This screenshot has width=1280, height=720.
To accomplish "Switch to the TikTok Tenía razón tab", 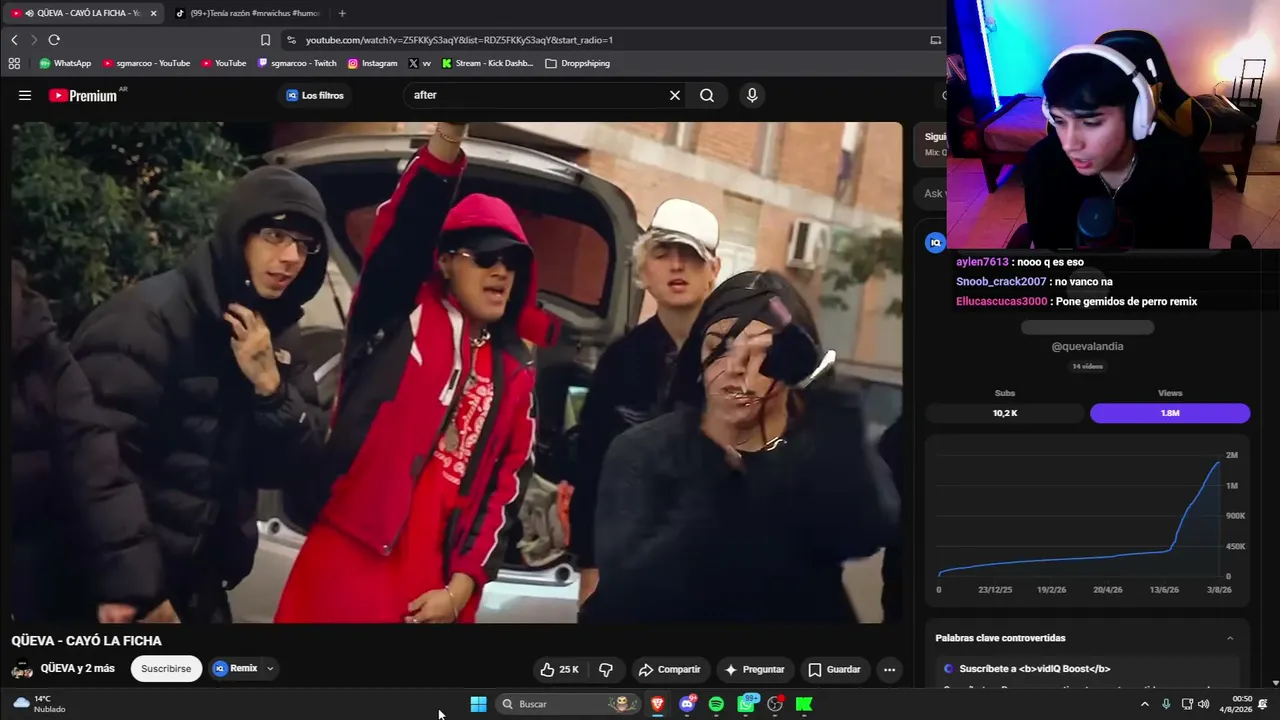I will pos(247,13).
